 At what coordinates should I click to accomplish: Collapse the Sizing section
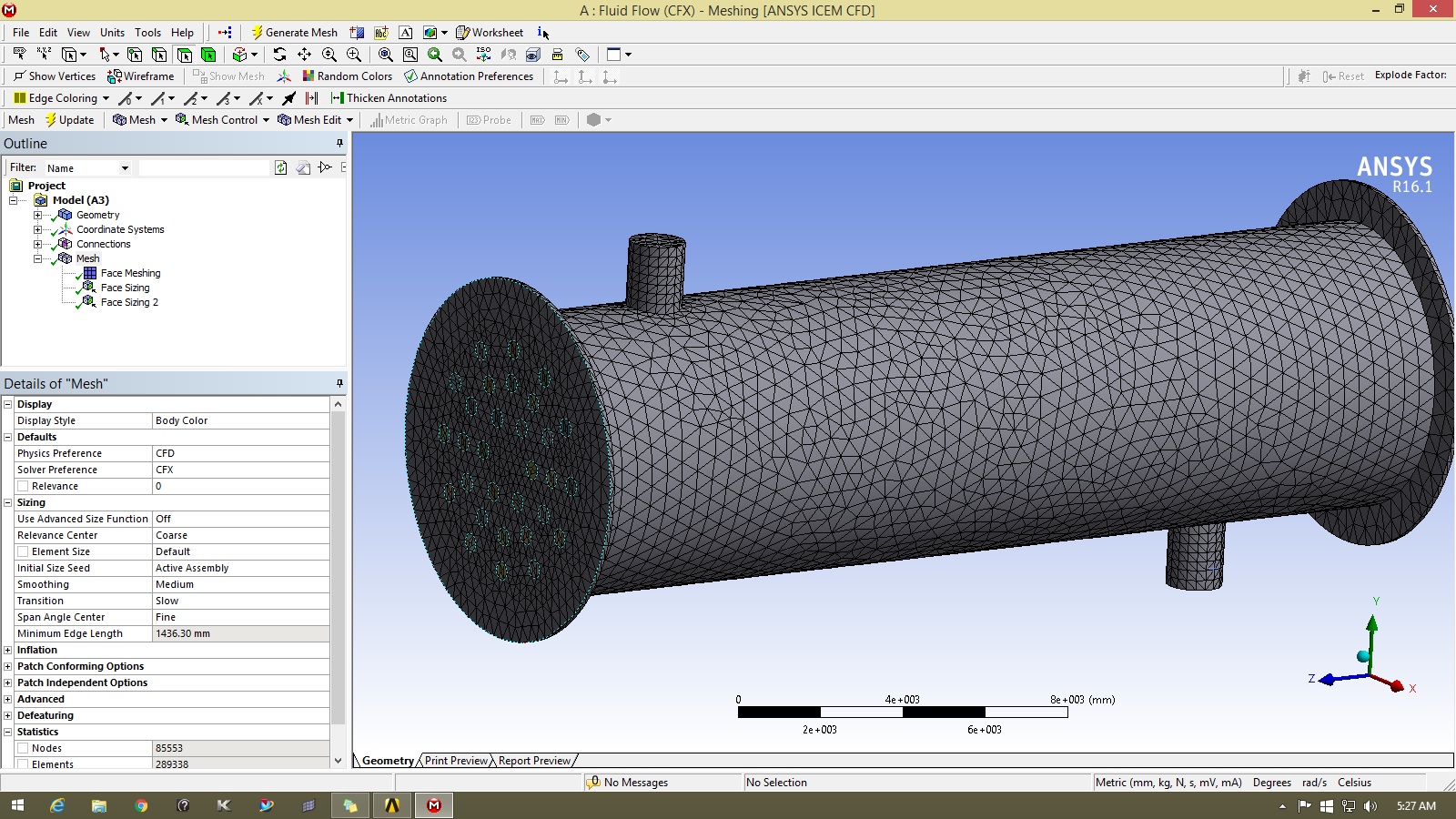pyautogui.click(x=8, y=502)
